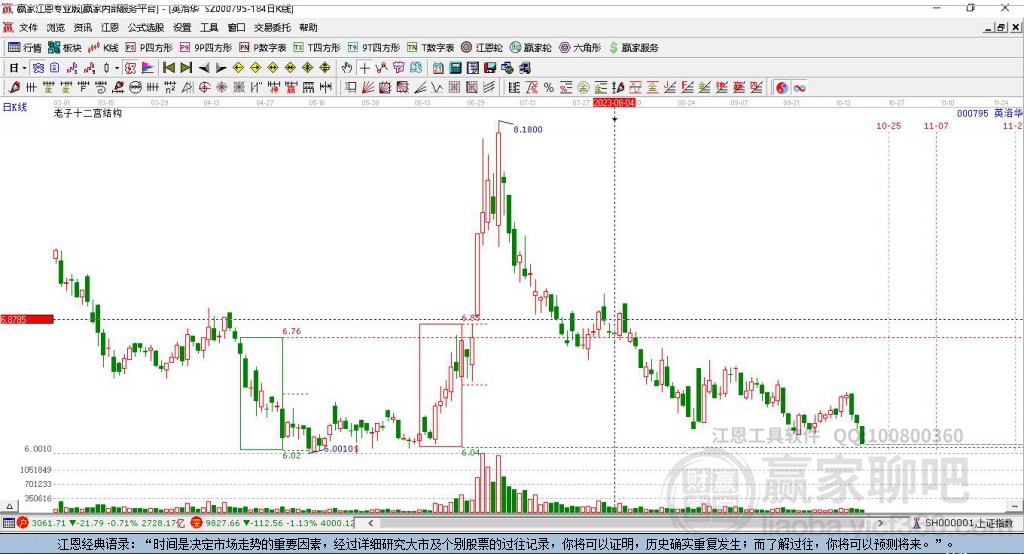
Task: Click the red-blue yin-yang icon
Action: 782,88
